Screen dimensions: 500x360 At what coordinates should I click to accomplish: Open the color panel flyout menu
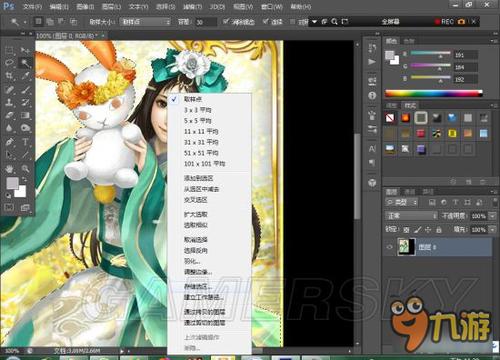(x=493, y=41)
